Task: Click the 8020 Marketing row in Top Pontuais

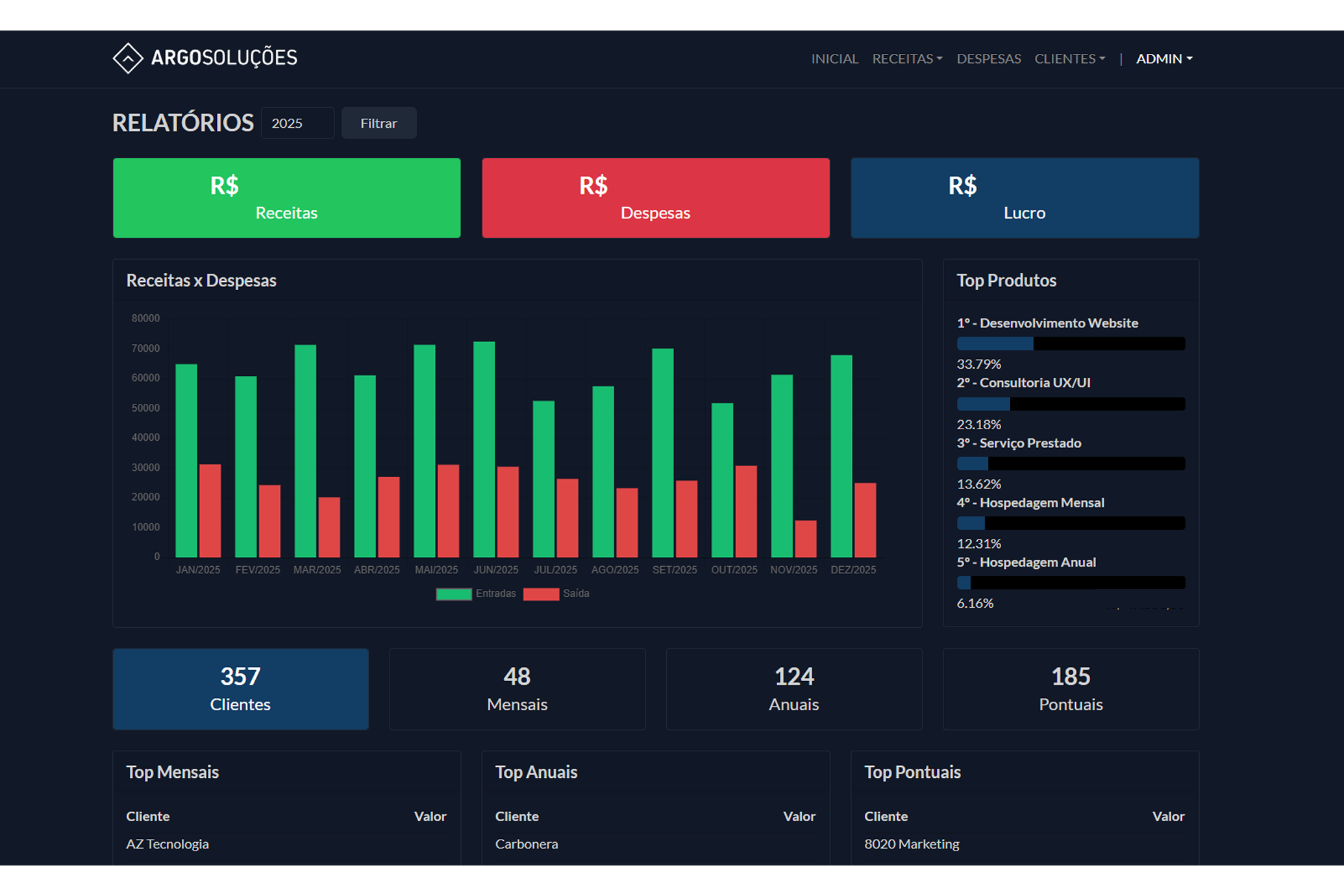Action: tap(1025, 844)
